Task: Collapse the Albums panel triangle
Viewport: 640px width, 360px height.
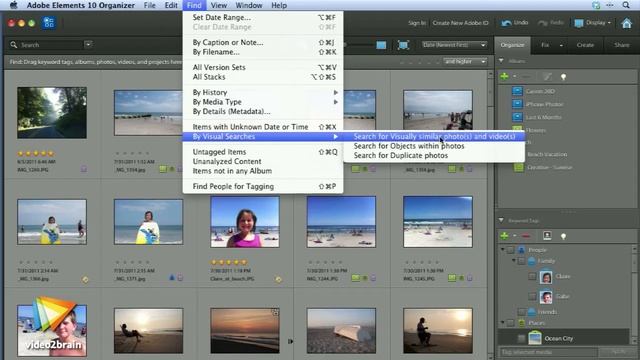Action: pos(501,61)
